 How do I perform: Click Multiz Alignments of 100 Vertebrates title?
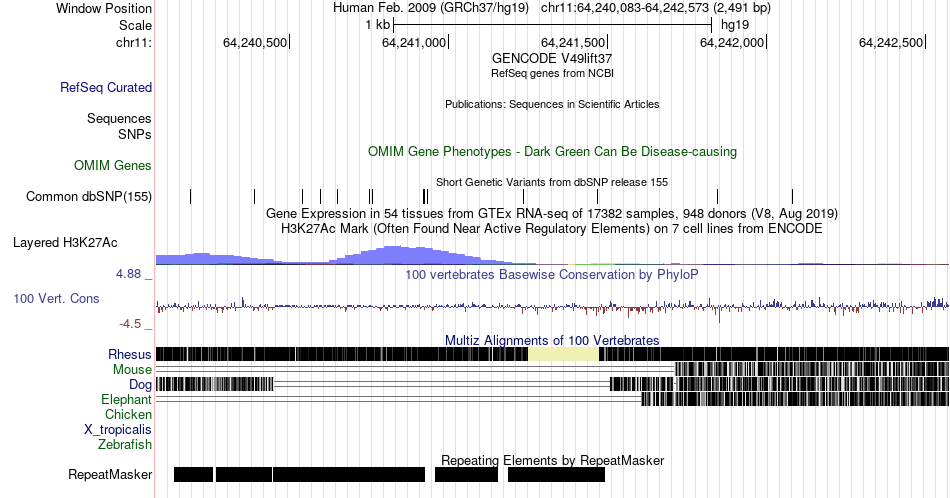552,340
